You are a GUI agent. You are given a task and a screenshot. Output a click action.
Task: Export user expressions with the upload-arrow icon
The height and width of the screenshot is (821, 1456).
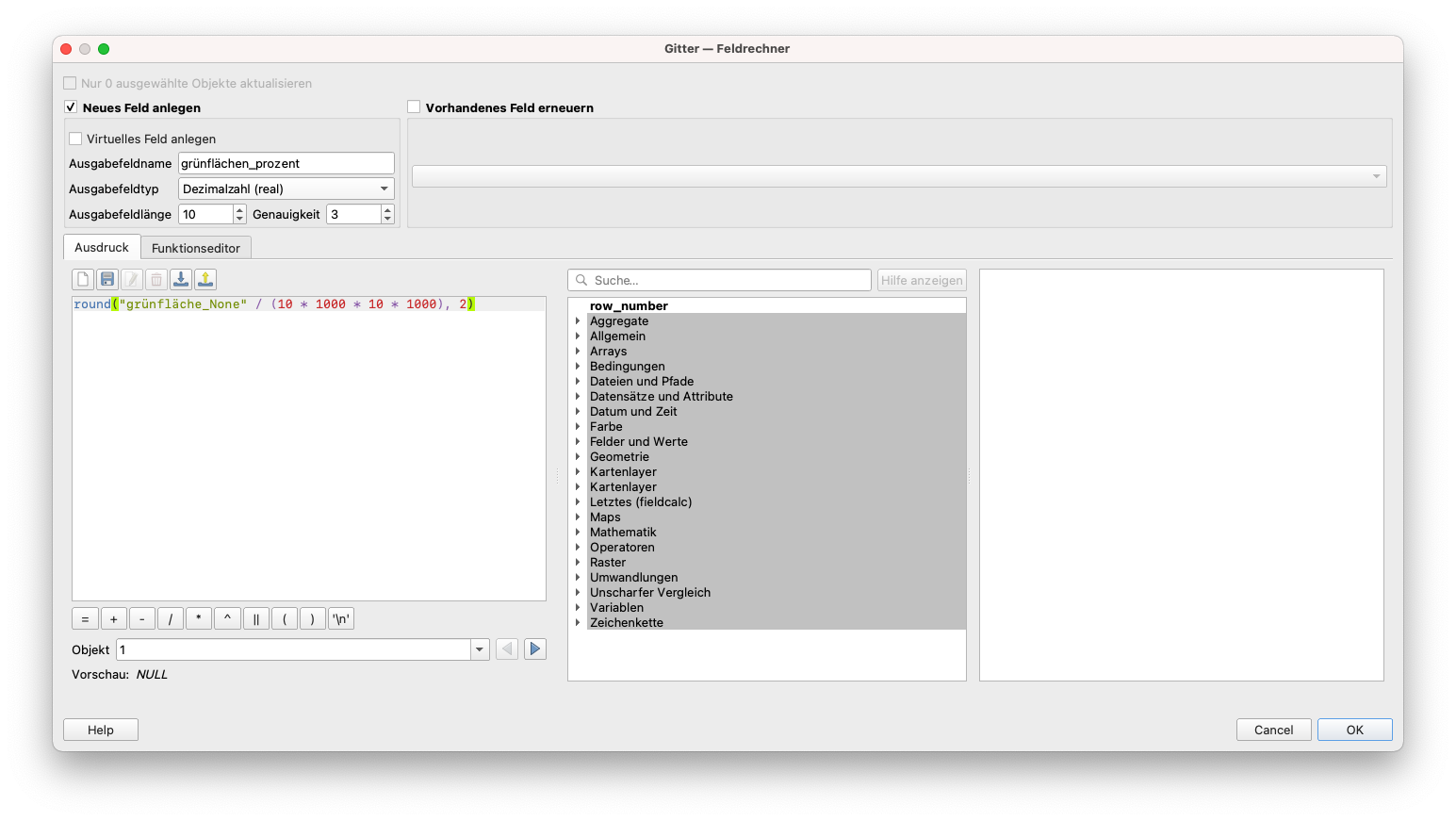205,279
